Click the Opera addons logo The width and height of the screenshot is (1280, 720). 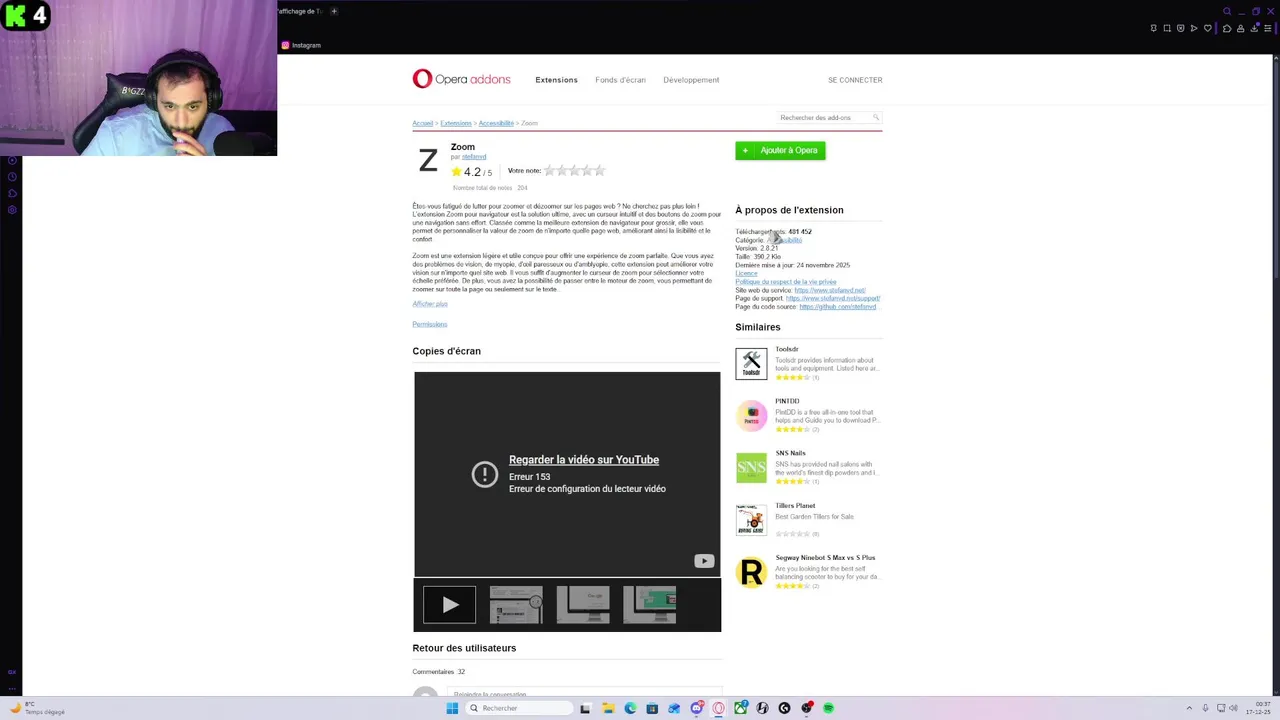pyautogui.click(x=461, y=79)
